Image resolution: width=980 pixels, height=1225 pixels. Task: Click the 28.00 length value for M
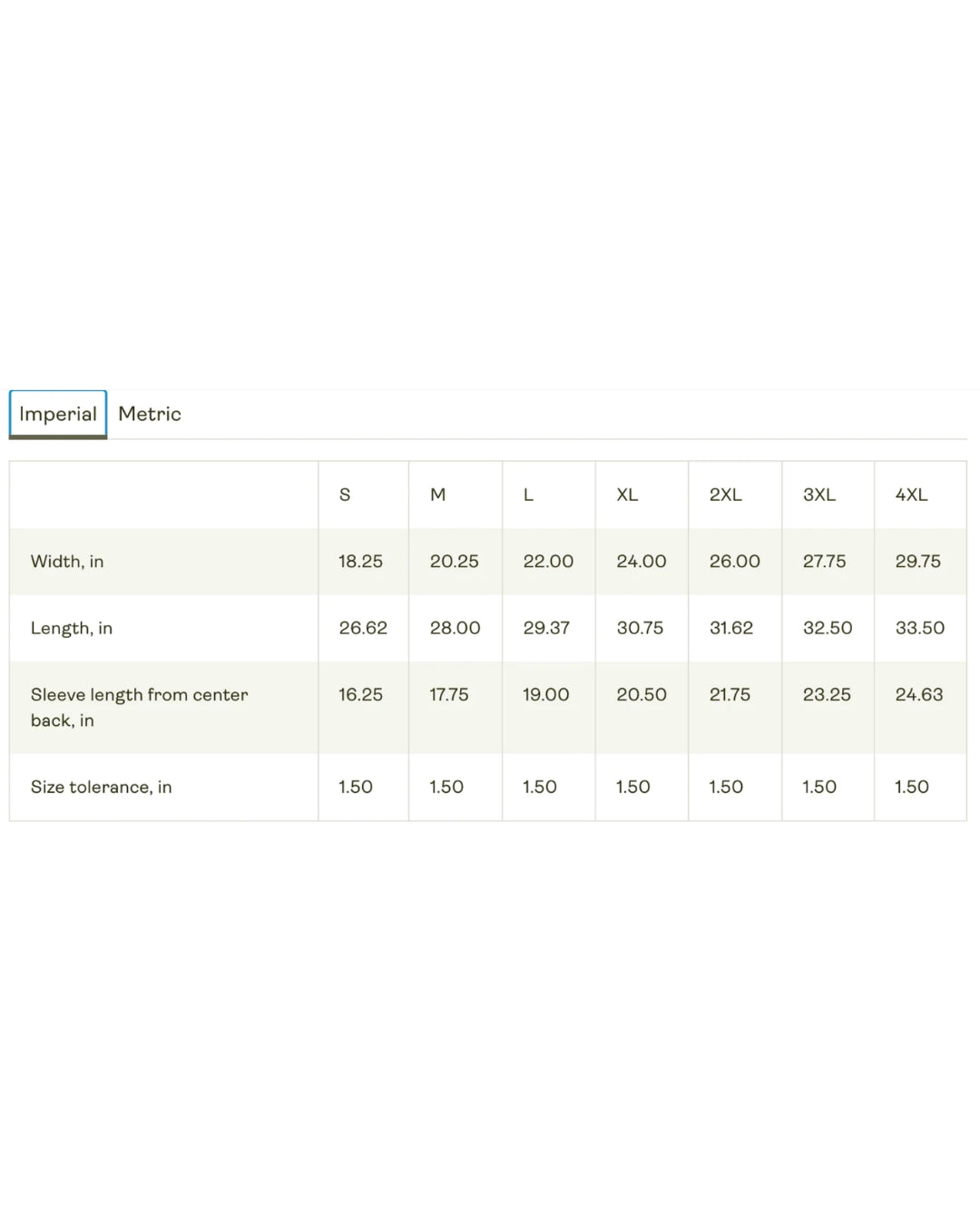455,628
